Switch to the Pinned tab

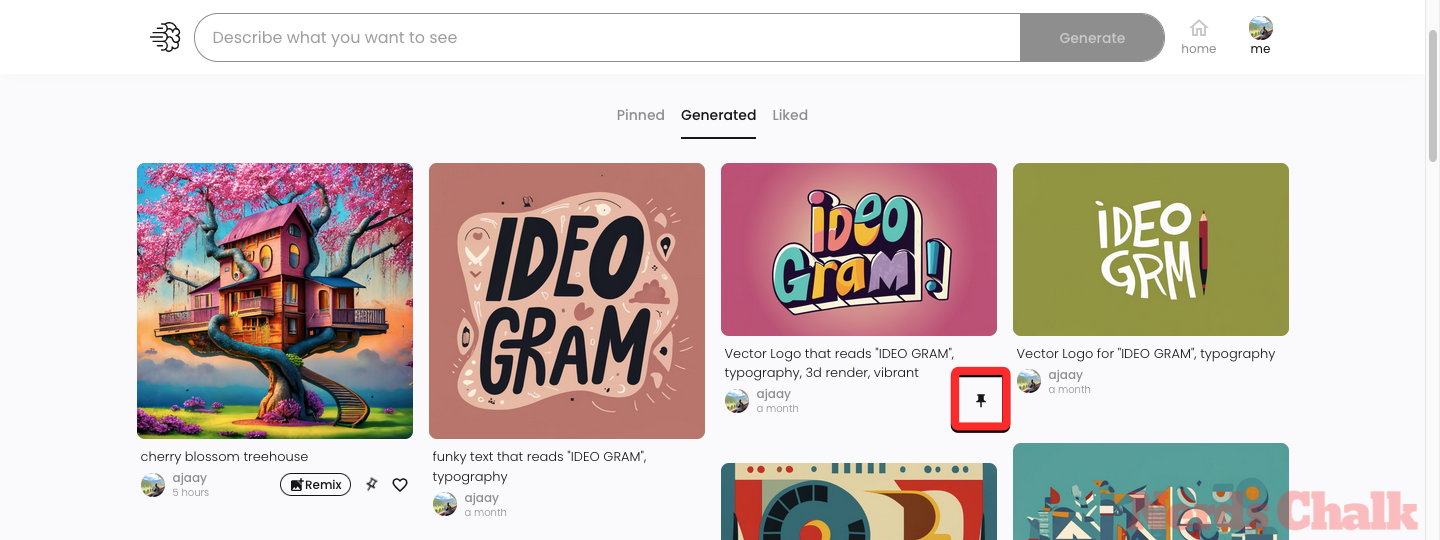click(641, 115)
